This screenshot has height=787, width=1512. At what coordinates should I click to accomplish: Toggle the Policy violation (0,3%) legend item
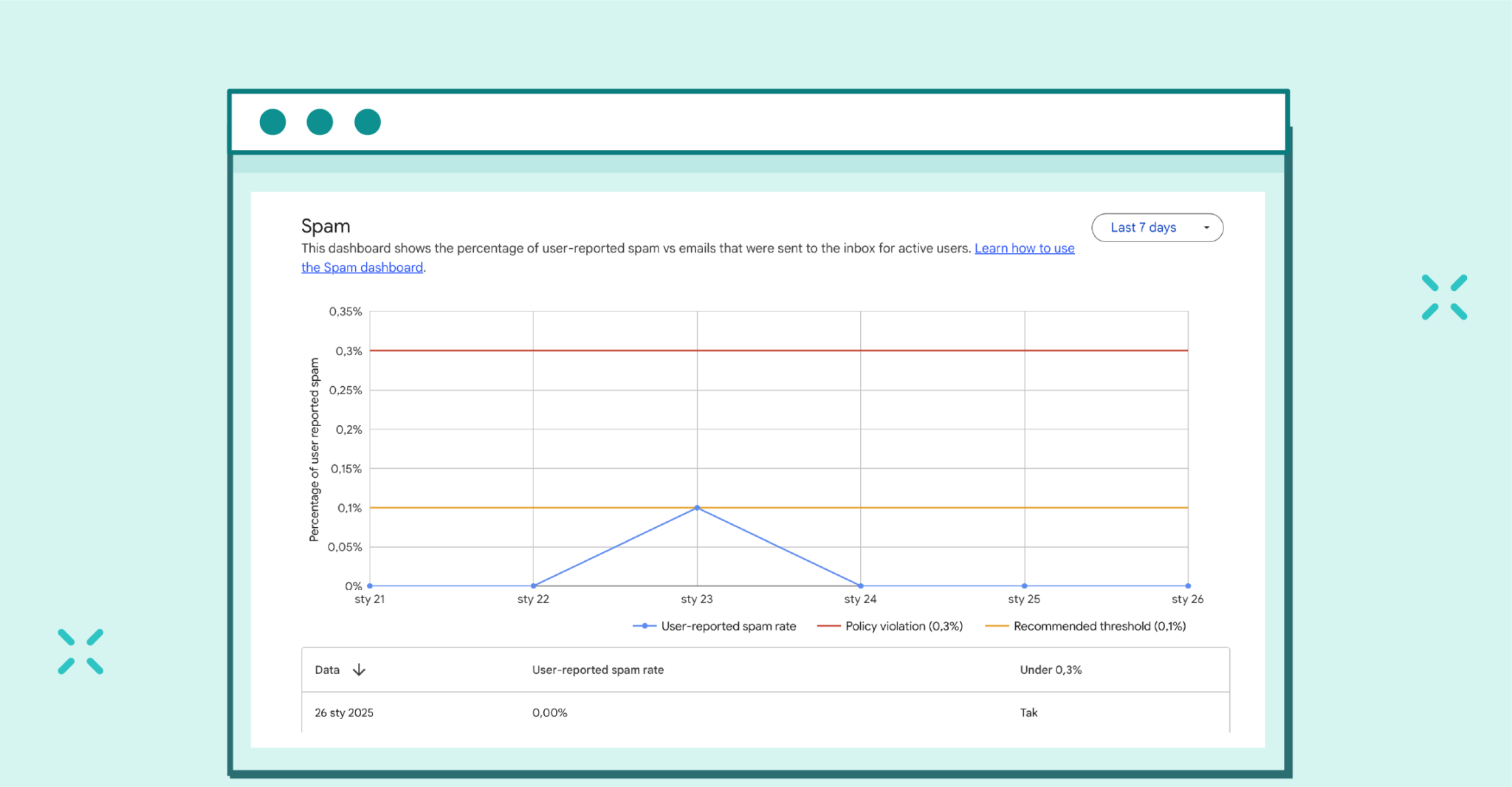[x=904, y=625]
